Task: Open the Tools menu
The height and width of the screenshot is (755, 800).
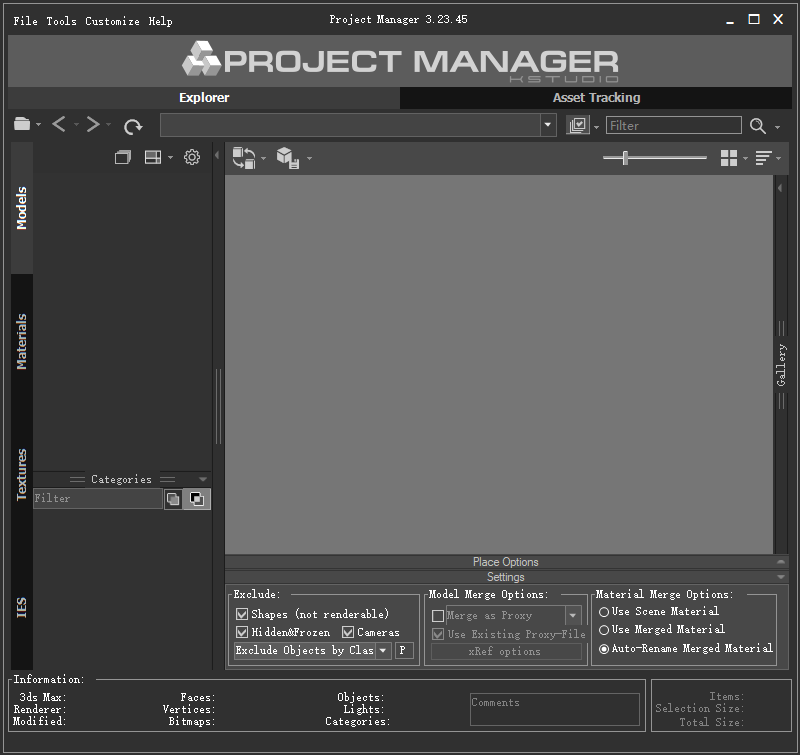Action: (x=61, y=21)
